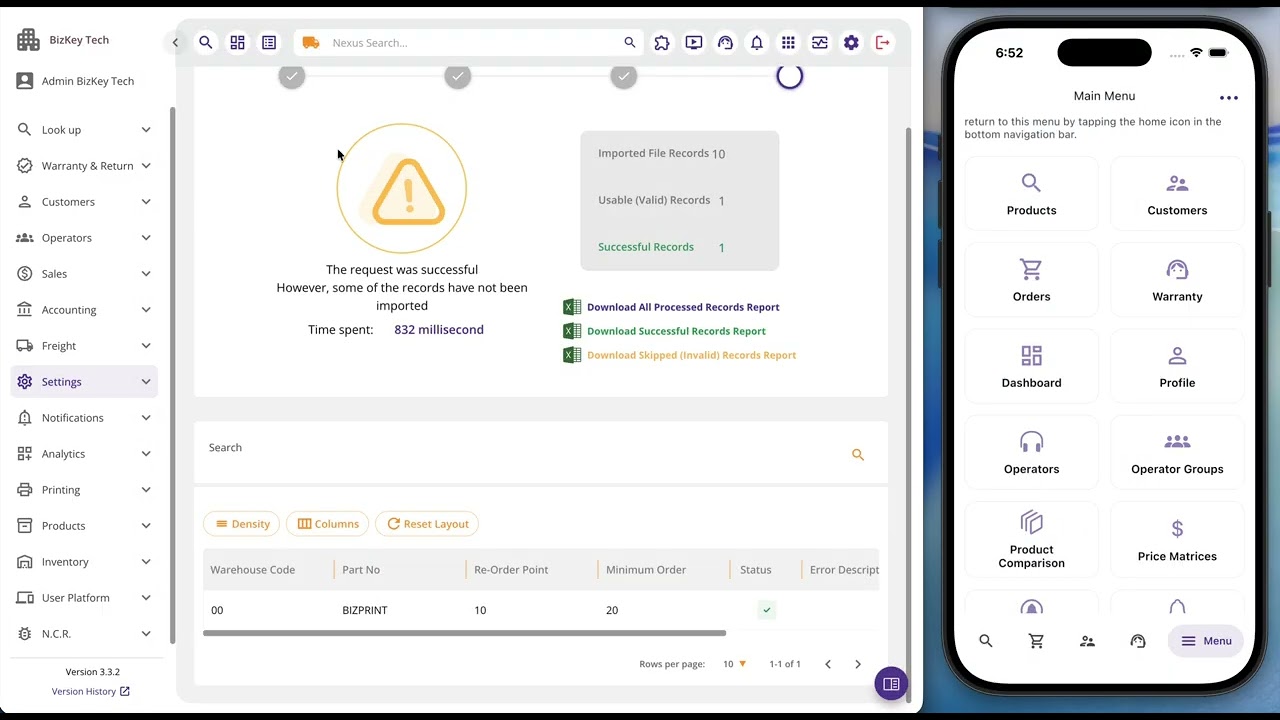Expand the Settings sidebar menu

85,382
